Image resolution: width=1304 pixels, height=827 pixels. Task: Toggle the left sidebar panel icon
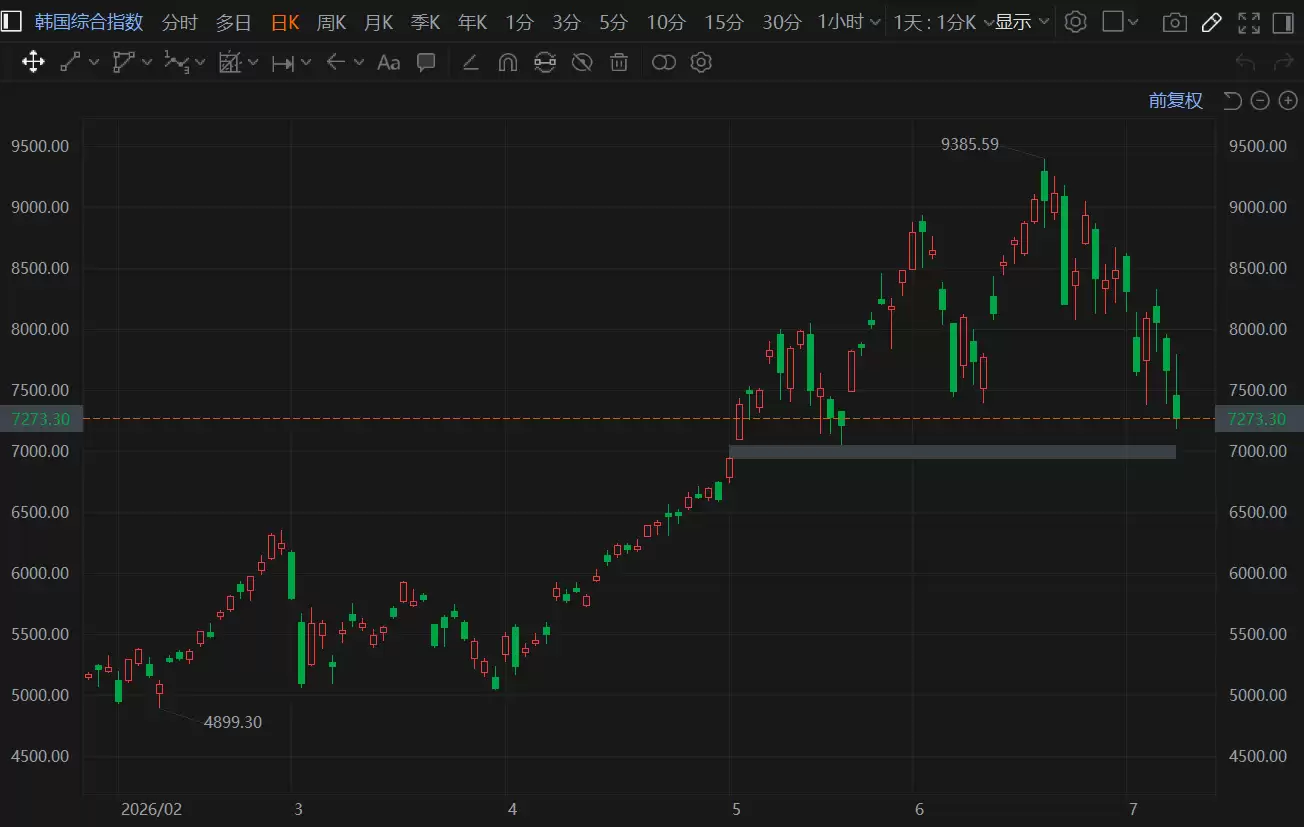[12, 22]
